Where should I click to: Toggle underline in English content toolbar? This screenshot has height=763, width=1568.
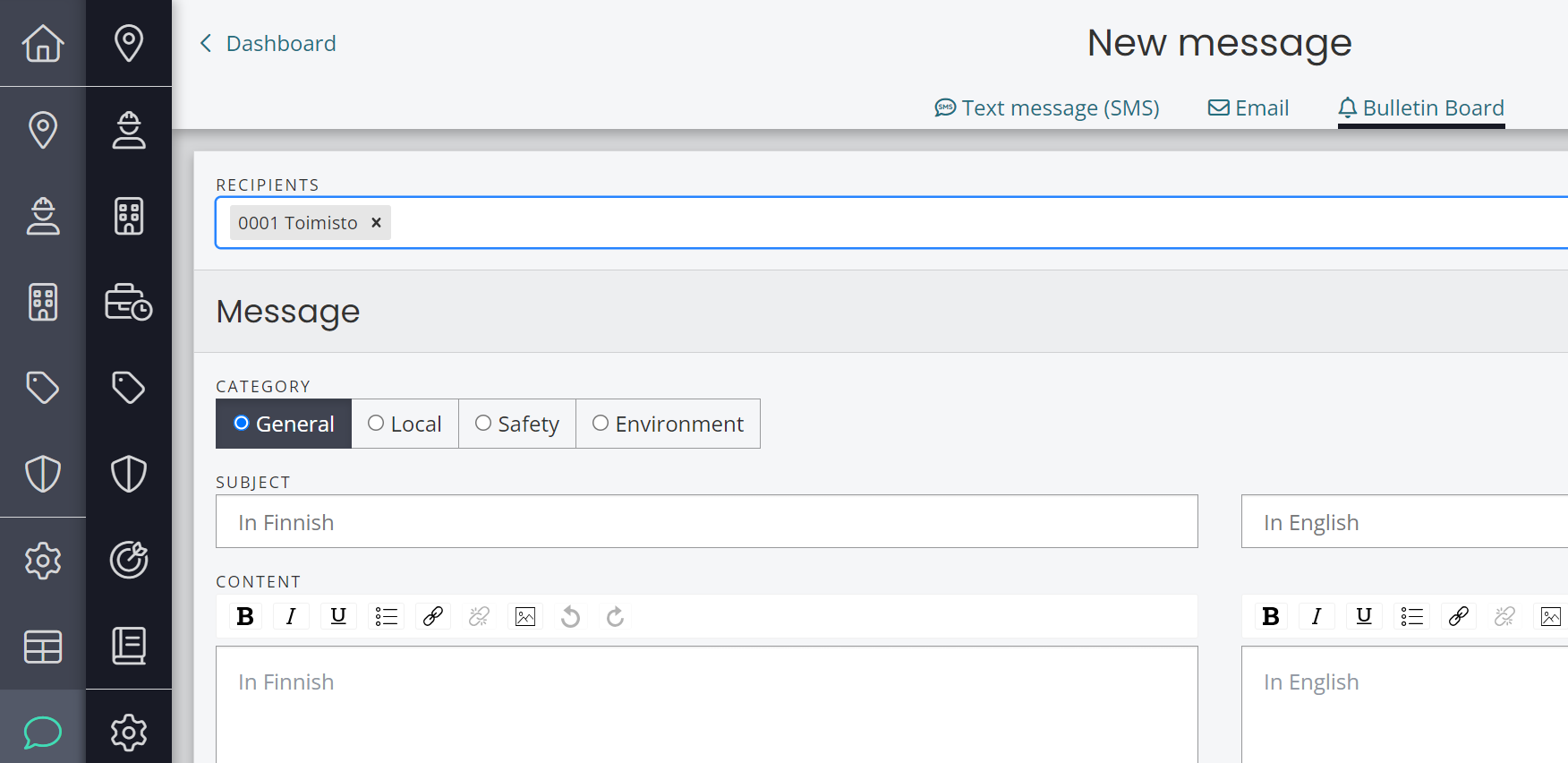[x=1364, y=616]
